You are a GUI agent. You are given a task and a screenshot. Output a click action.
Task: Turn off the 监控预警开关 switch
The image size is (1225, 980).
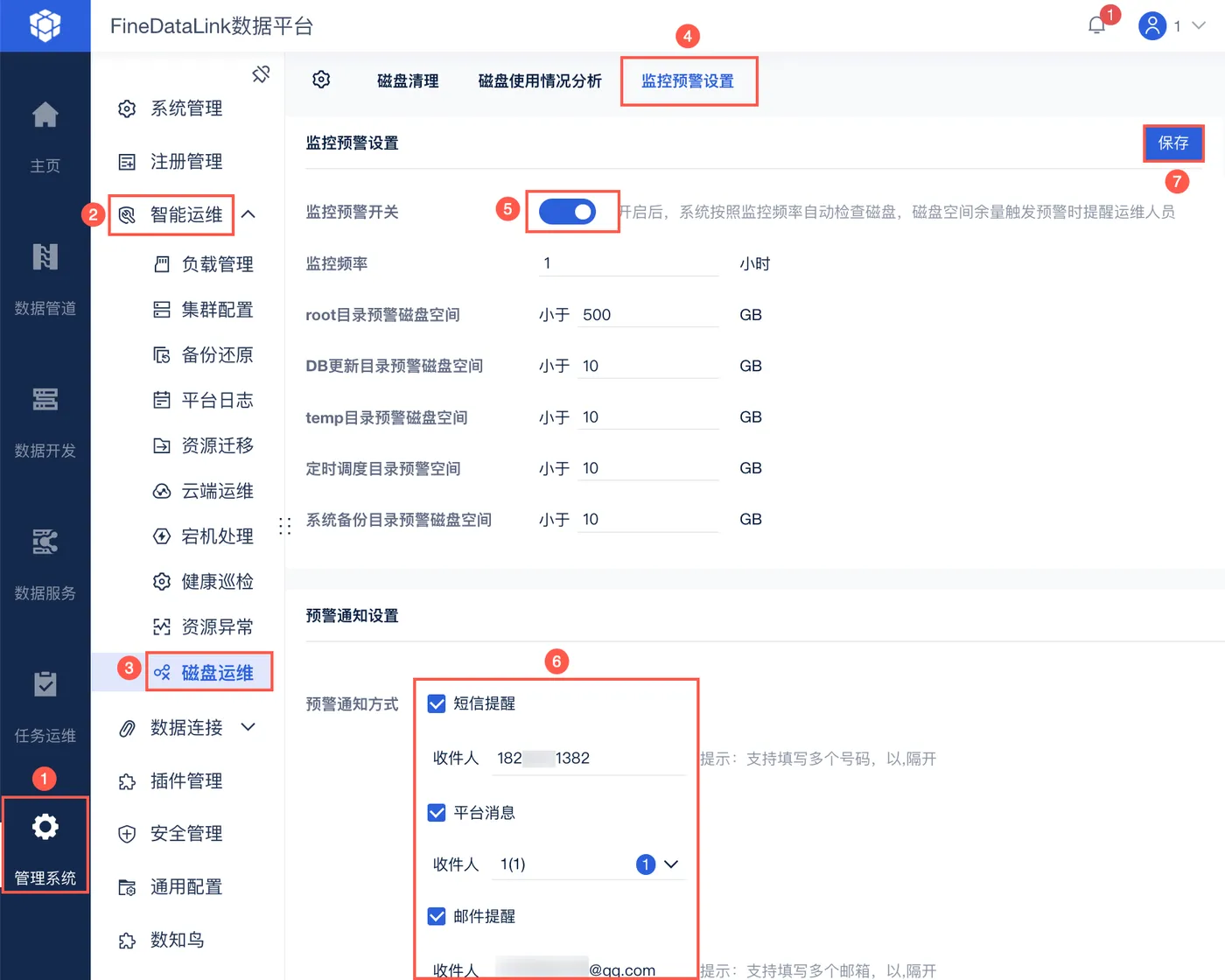click(567, 212)
